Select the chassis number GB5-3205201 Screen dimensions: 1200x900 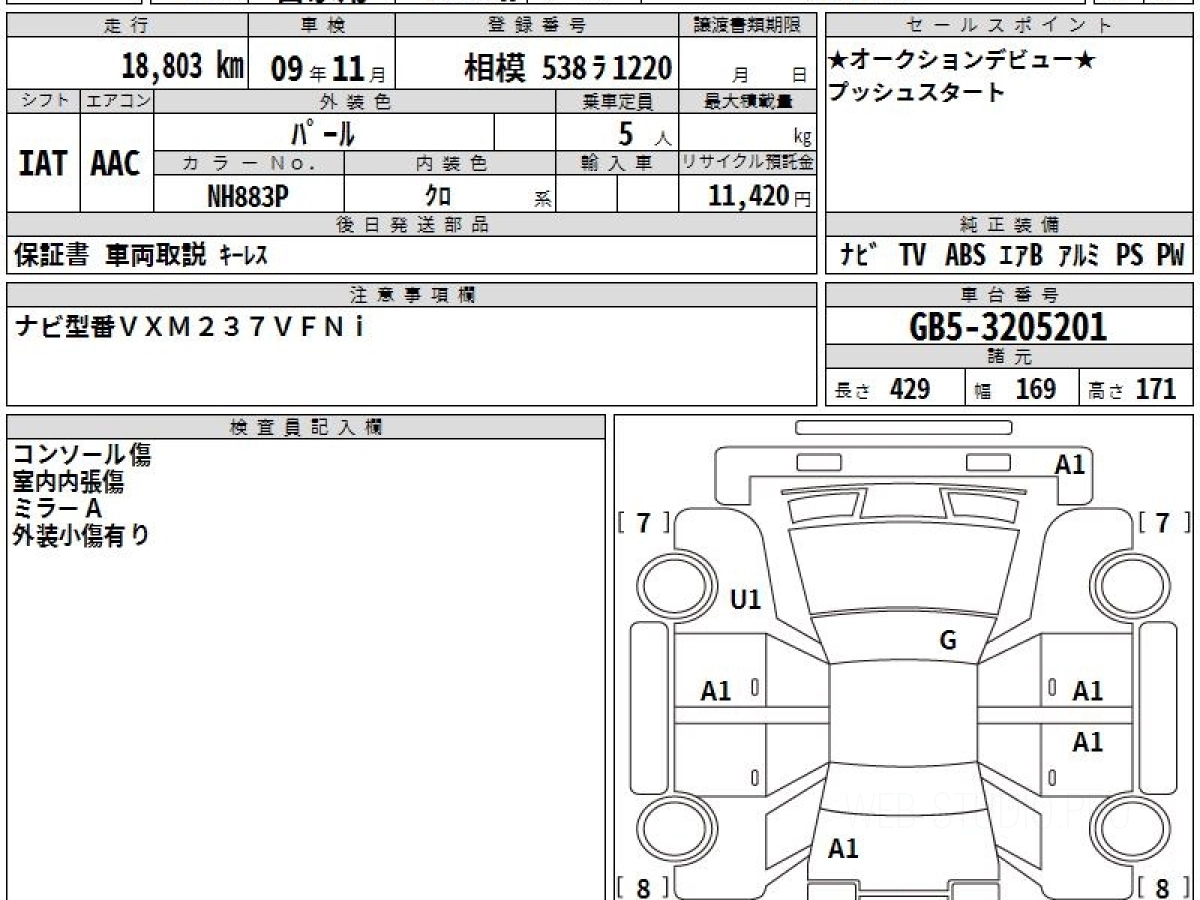pyautogui.click(x=1009, y=327)
